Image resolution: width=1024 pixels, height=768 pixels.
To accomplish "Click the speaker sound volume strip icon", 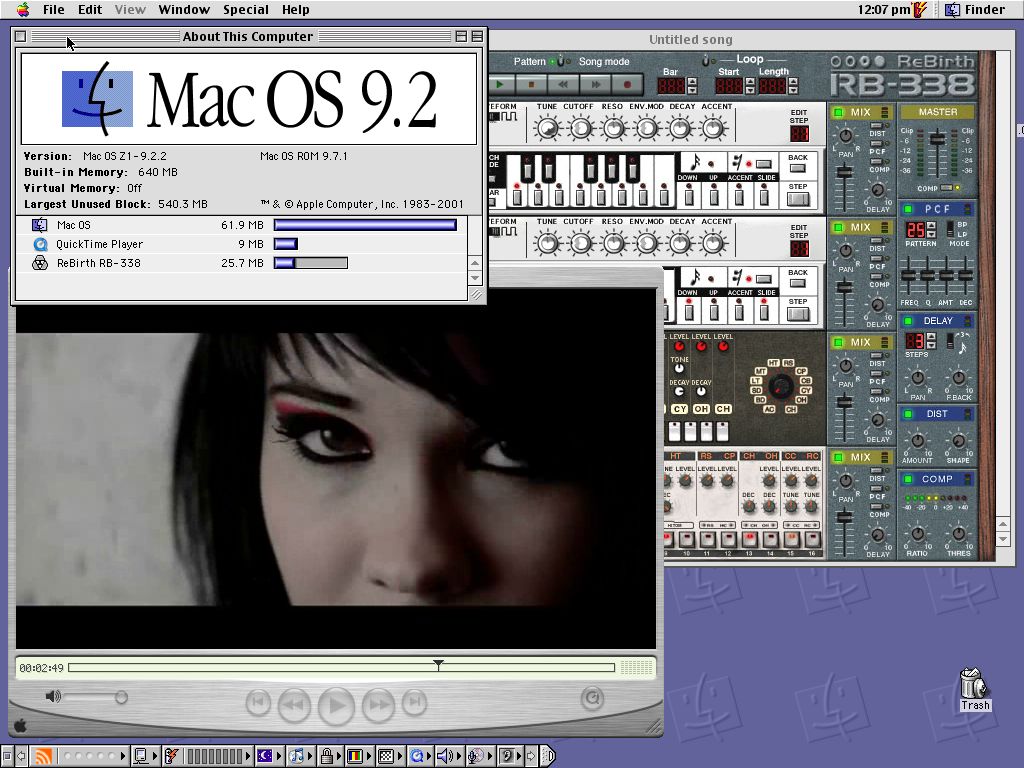I will pyautogui.click(x=444, y=756).
